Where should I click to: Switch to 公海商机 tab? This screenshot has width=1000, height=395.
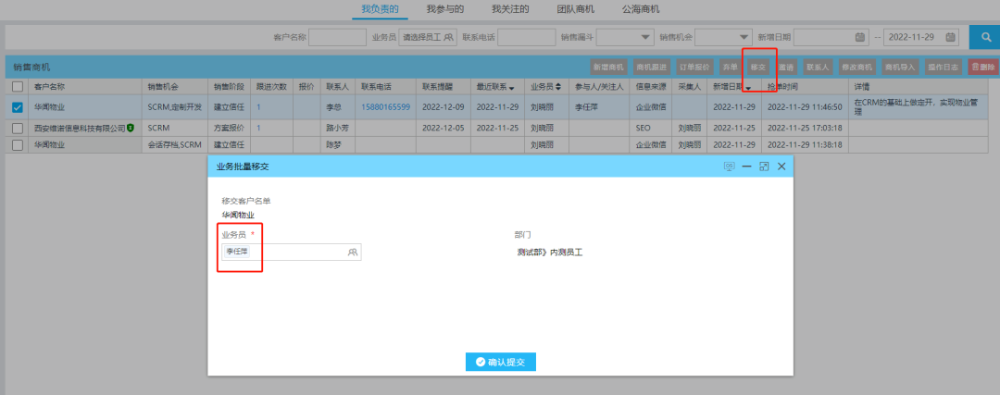(640, 9)
